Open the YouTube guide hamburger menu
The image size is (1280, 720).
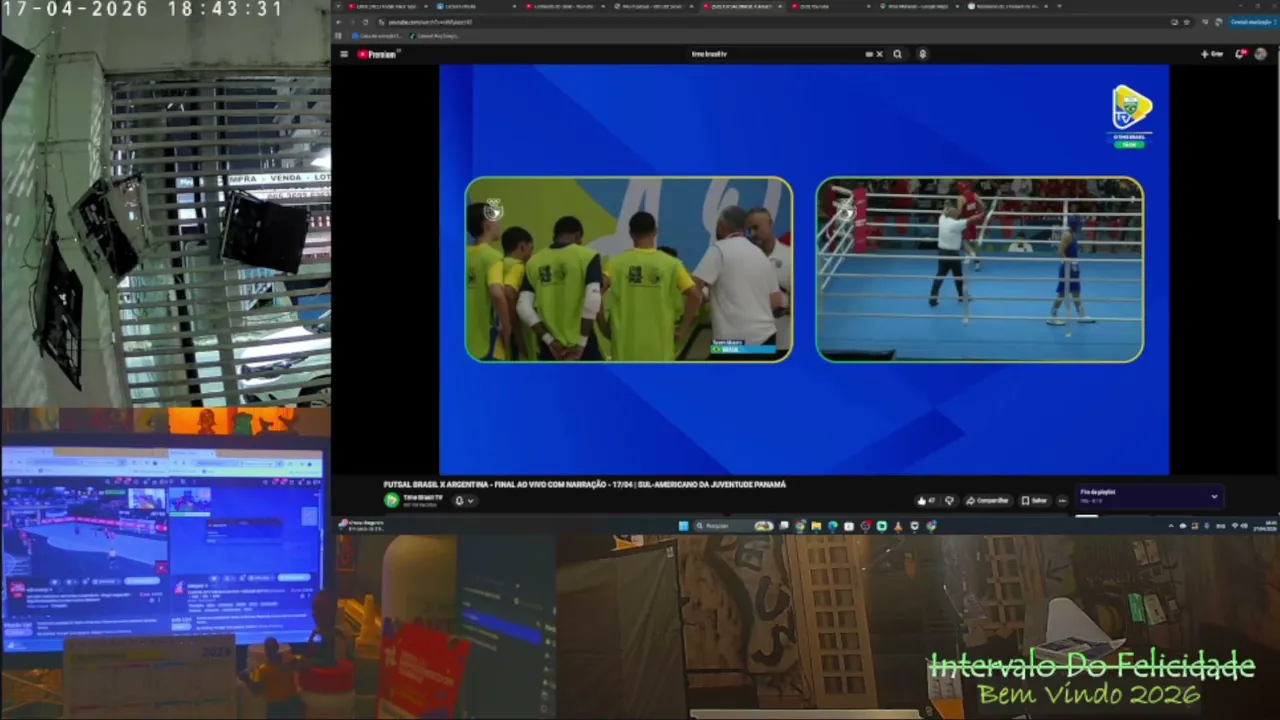(344, 54)
